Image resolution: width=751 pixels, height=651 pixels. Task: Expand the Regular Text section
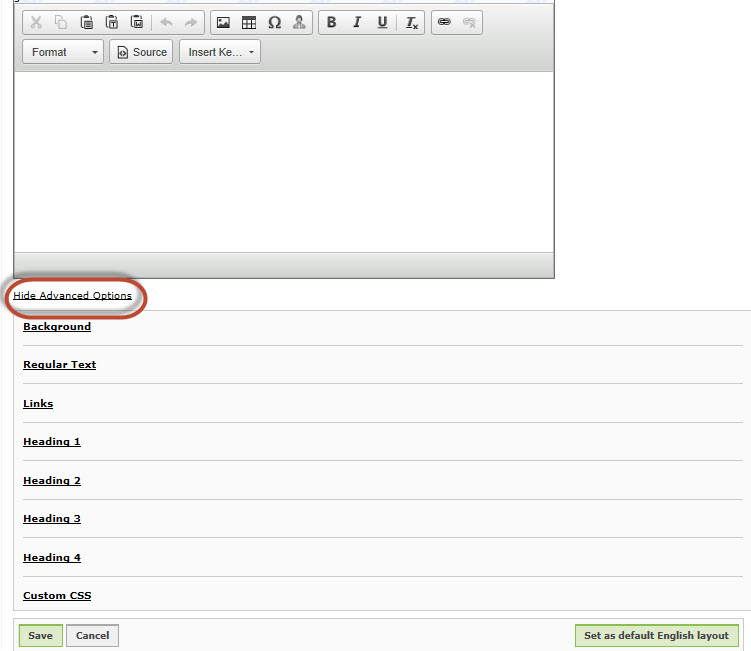click(x=59, y=365)
